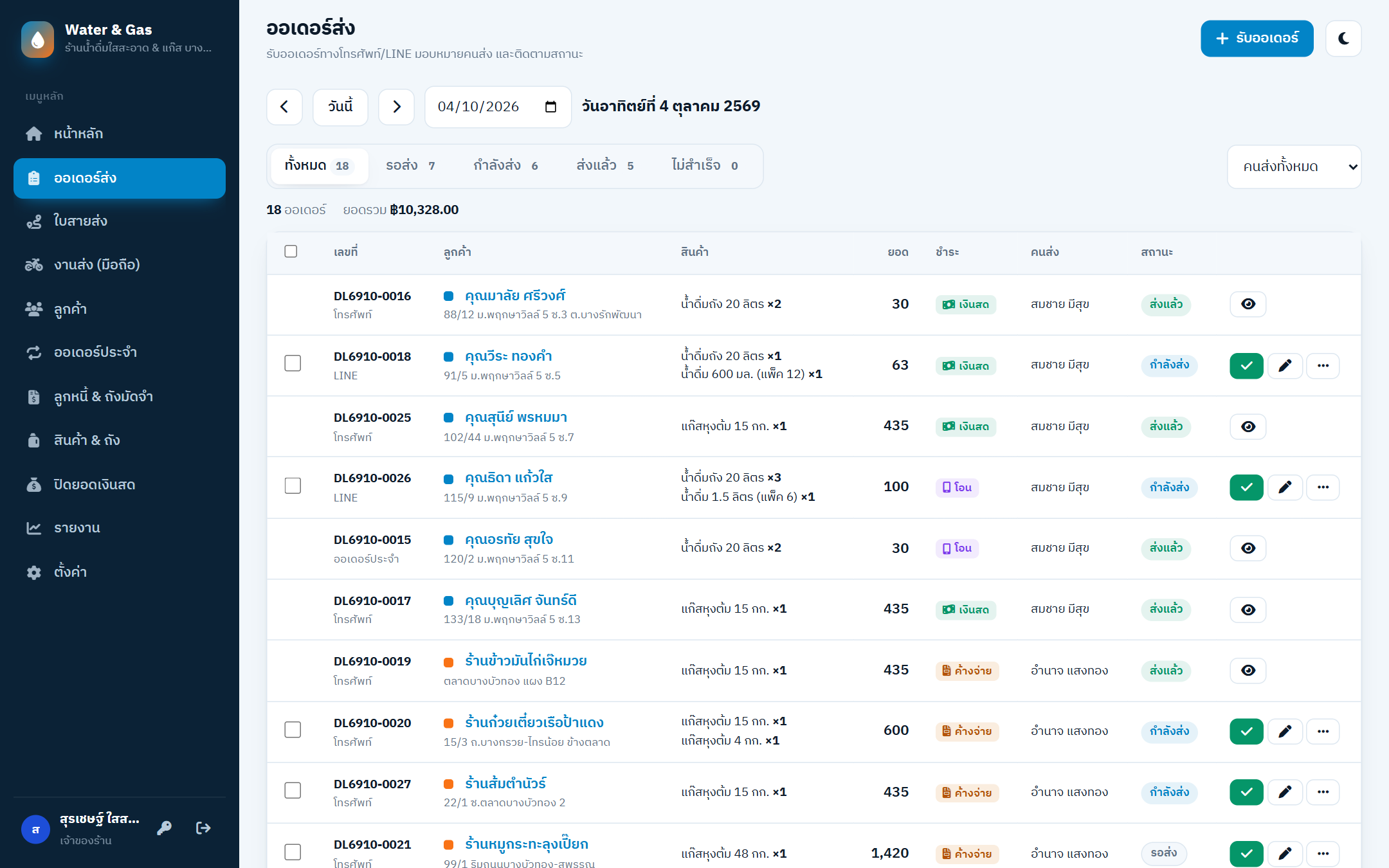1389x868 pixels.
Task: Edit order DL6910-0018 with pencil icon
Action: [1285, 366]
